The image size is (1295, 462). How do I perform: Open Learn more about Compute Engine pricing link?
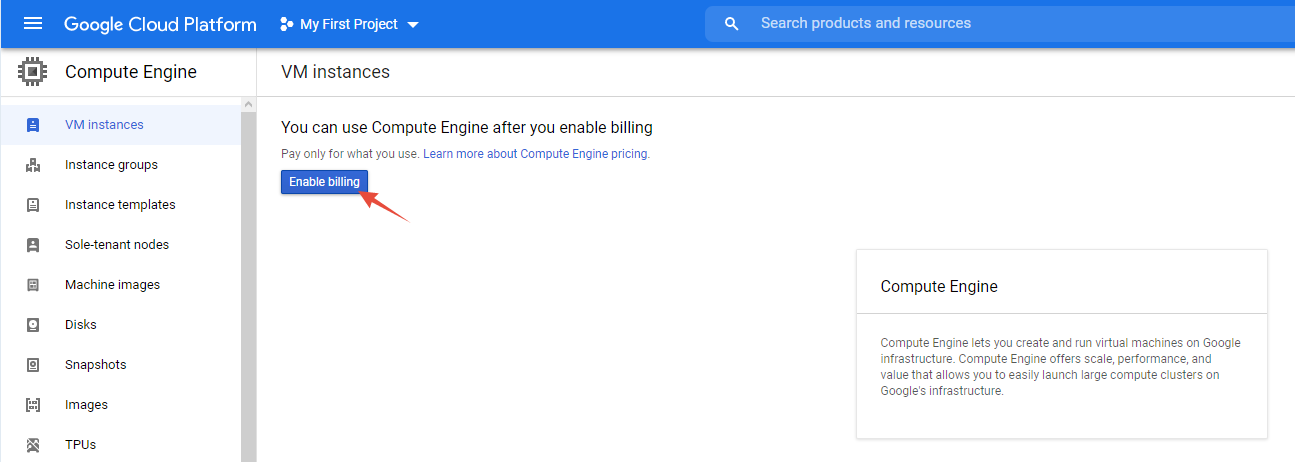coord(536,154)
